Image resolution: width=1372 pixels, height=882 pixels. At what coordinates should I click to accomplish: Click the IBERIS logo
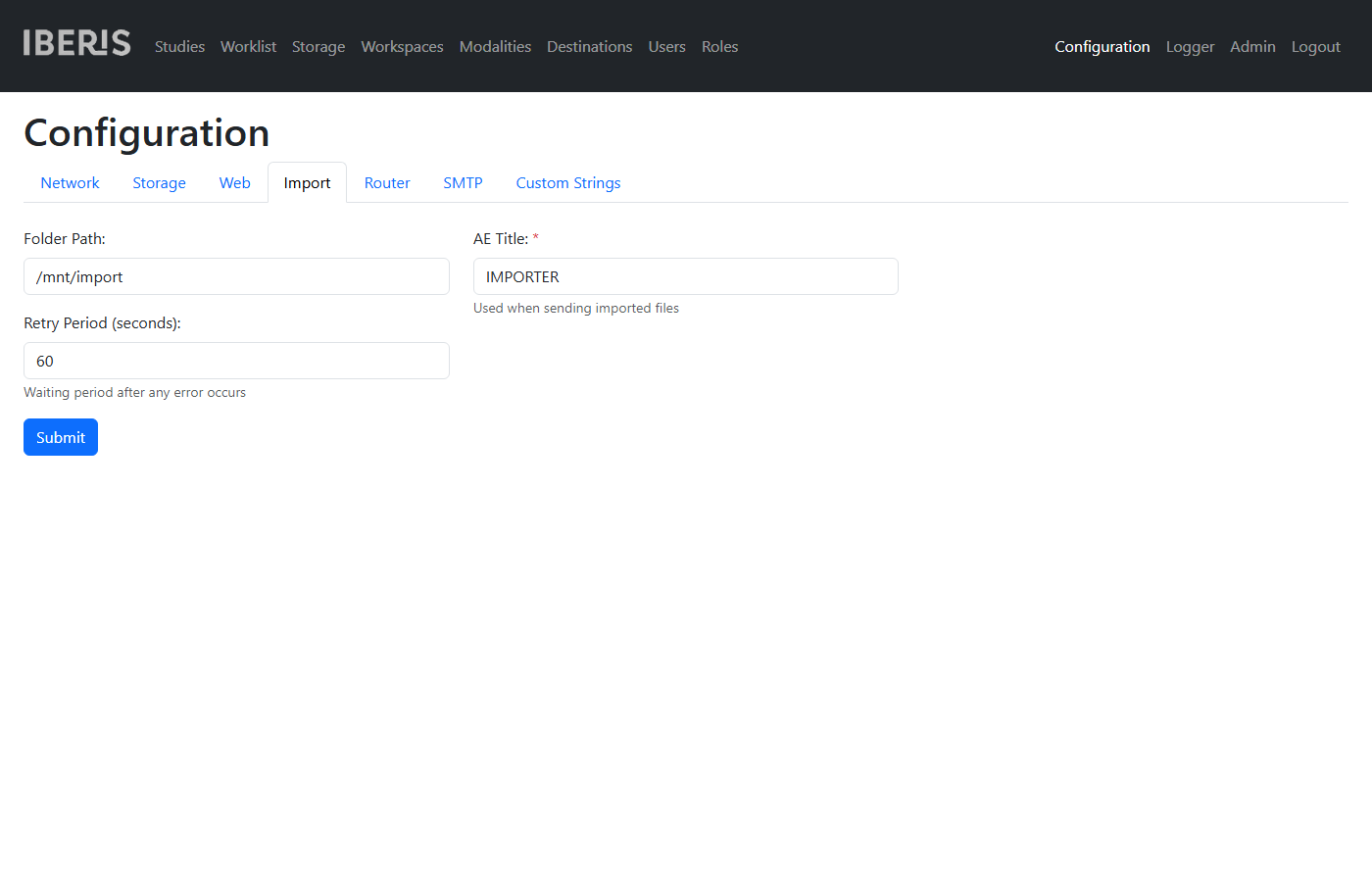[76, 43]
